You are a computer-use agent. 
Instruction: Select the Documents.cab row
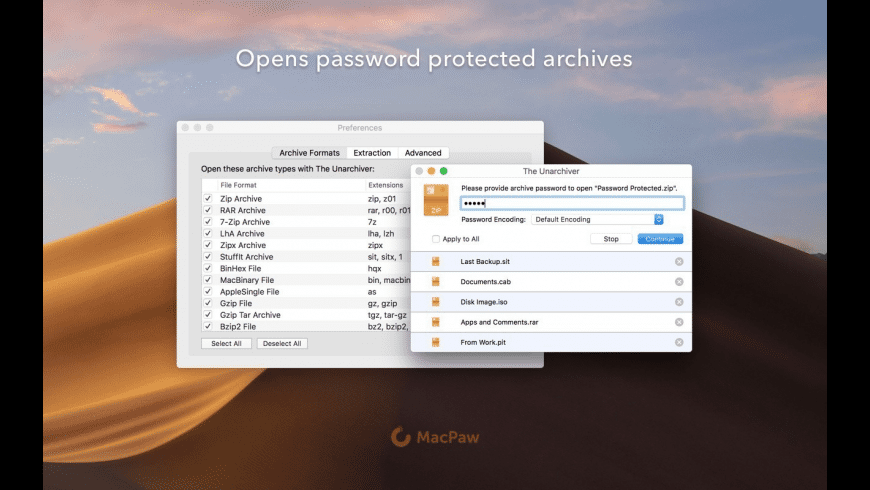pos(551,281)
